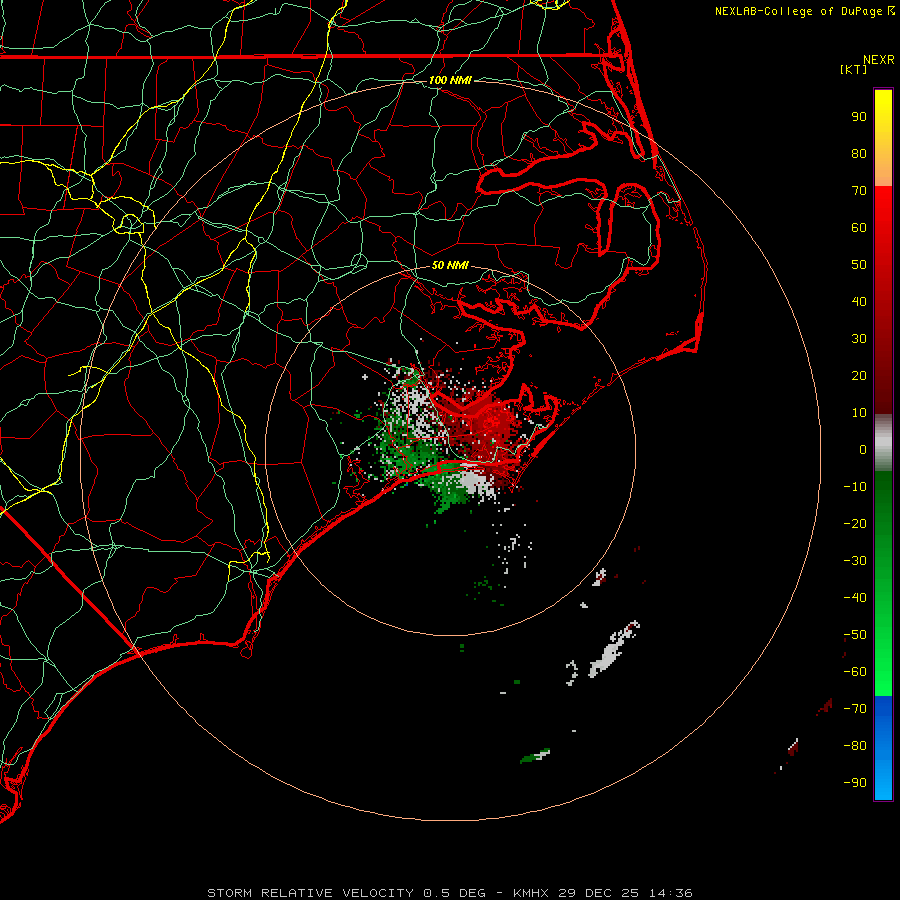Click the 30 value on velocity scale

859,339
